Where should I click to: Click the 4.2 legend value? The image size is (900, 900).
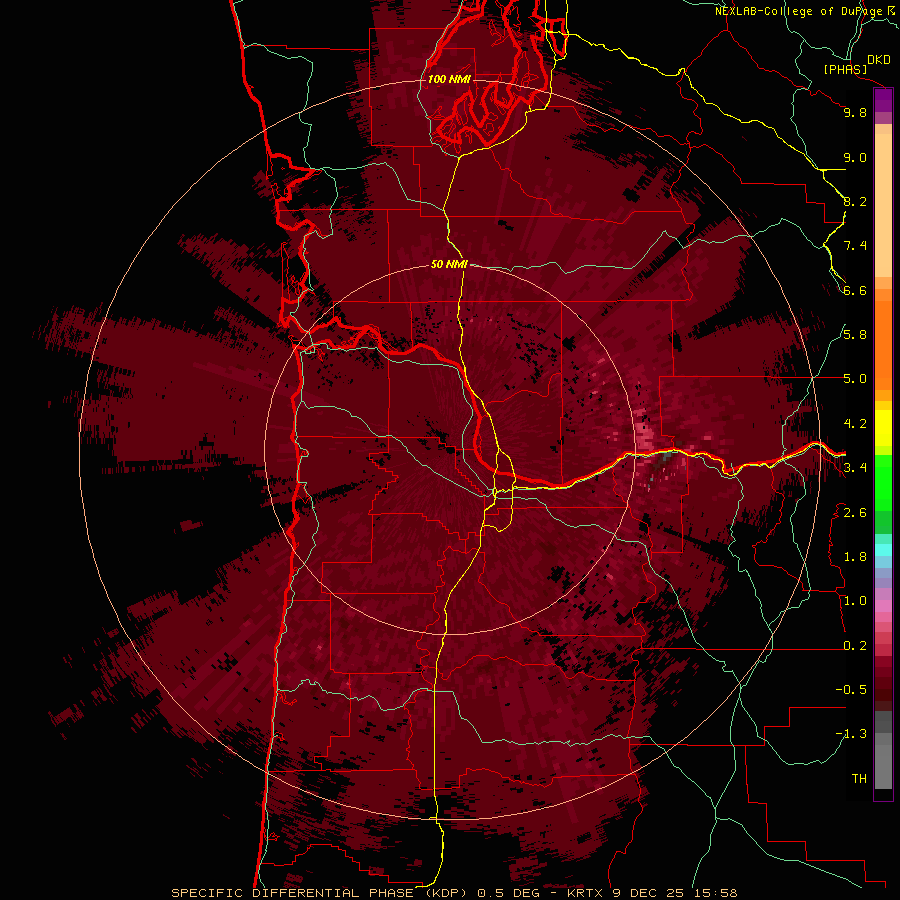855,424
